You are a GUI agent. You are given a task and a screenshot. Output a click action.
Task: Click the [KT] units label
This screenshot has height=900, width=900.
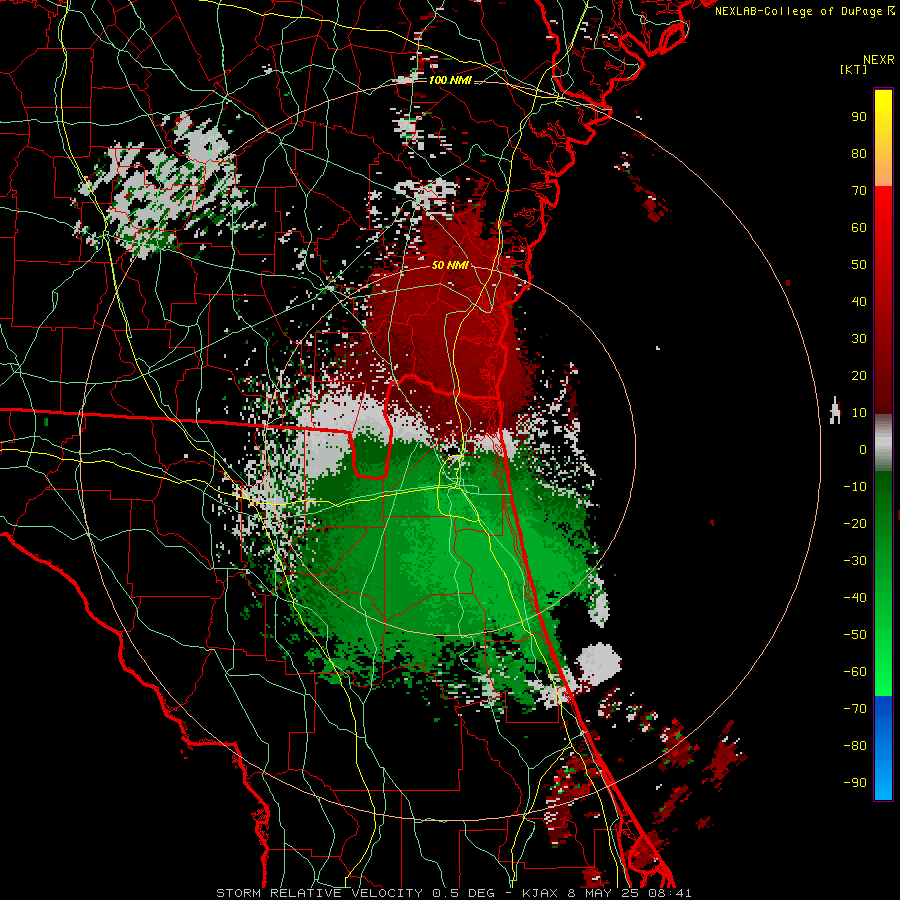point(853,69)
